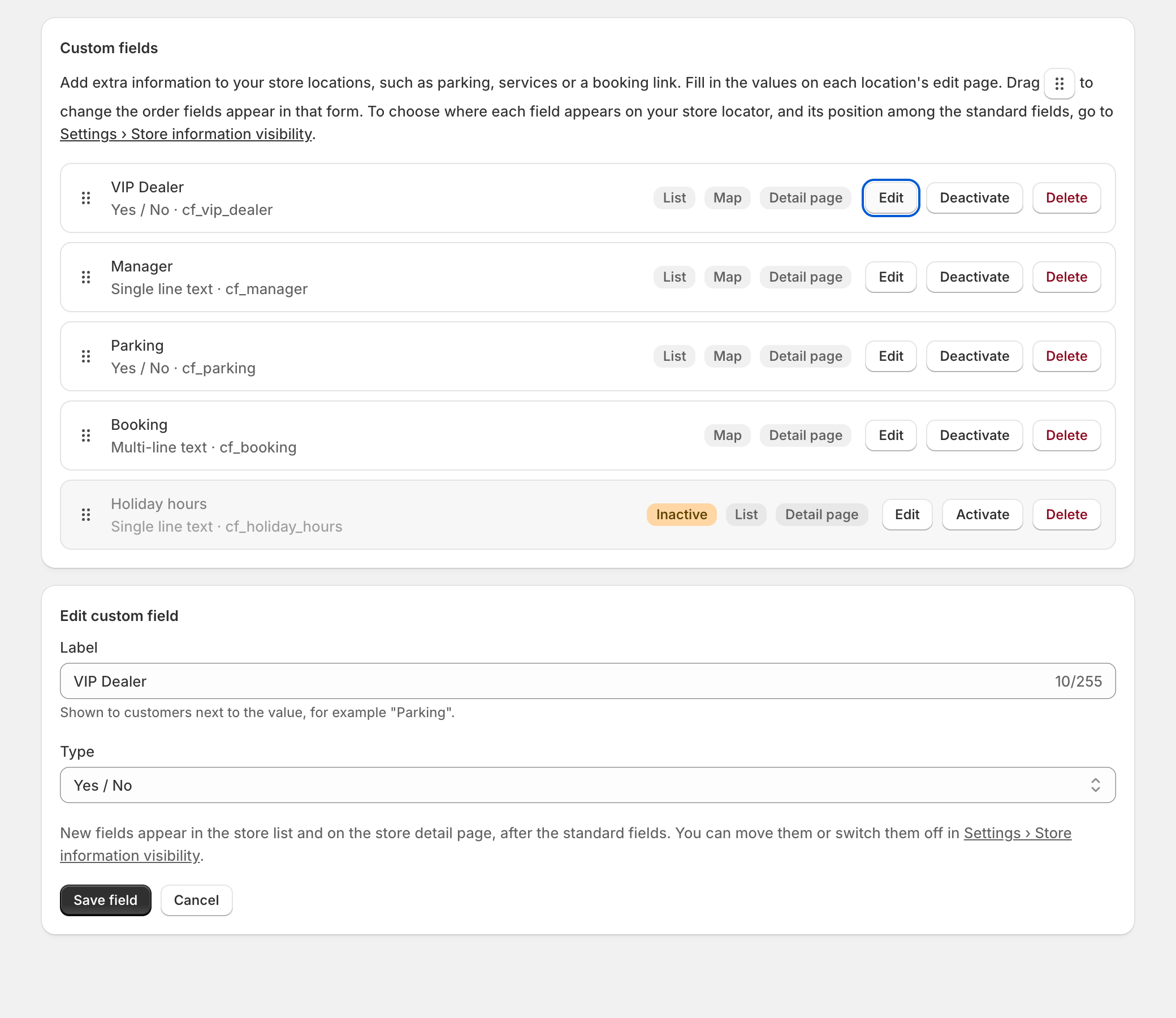Delete the Booking field

pyautogui.click(x=1066, y=435)
